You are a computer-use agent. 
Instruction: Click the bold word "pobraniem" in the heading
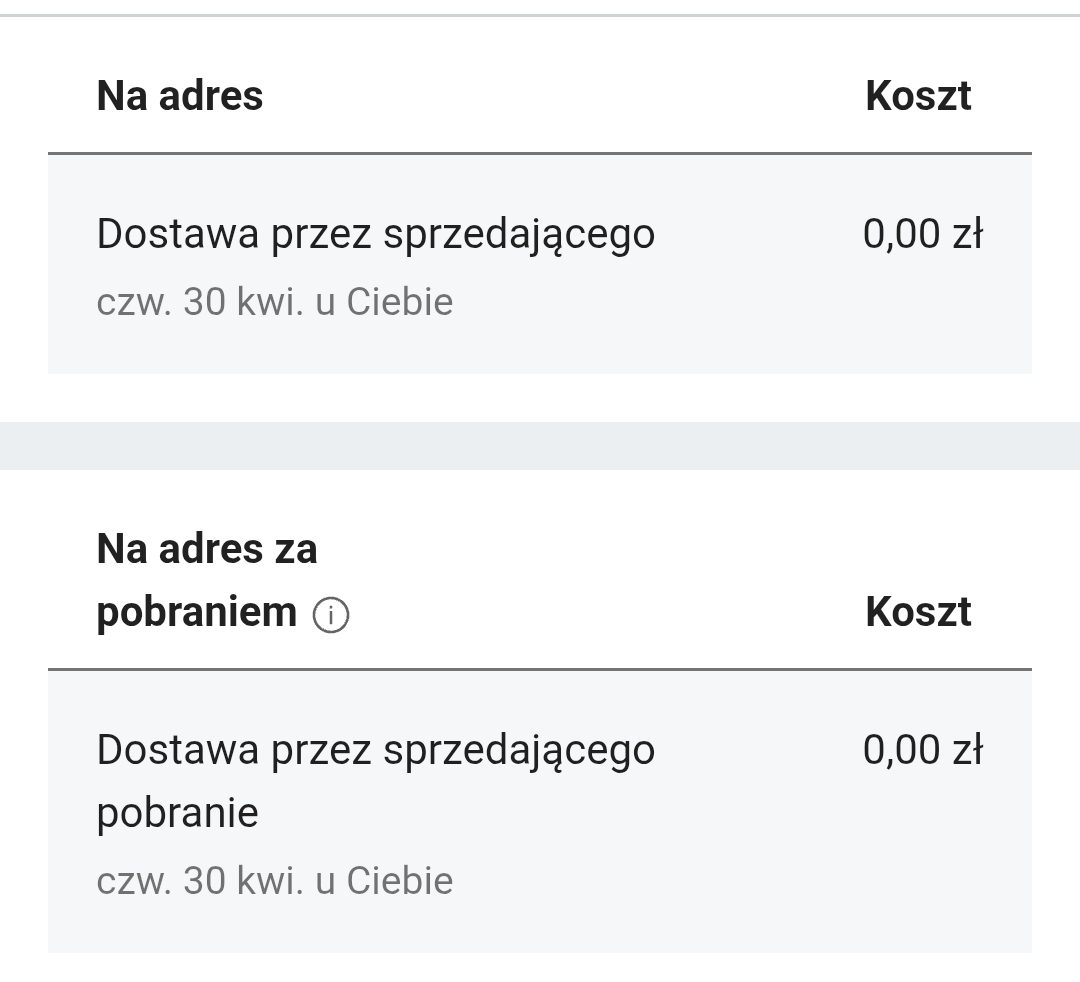click(197, 612)
